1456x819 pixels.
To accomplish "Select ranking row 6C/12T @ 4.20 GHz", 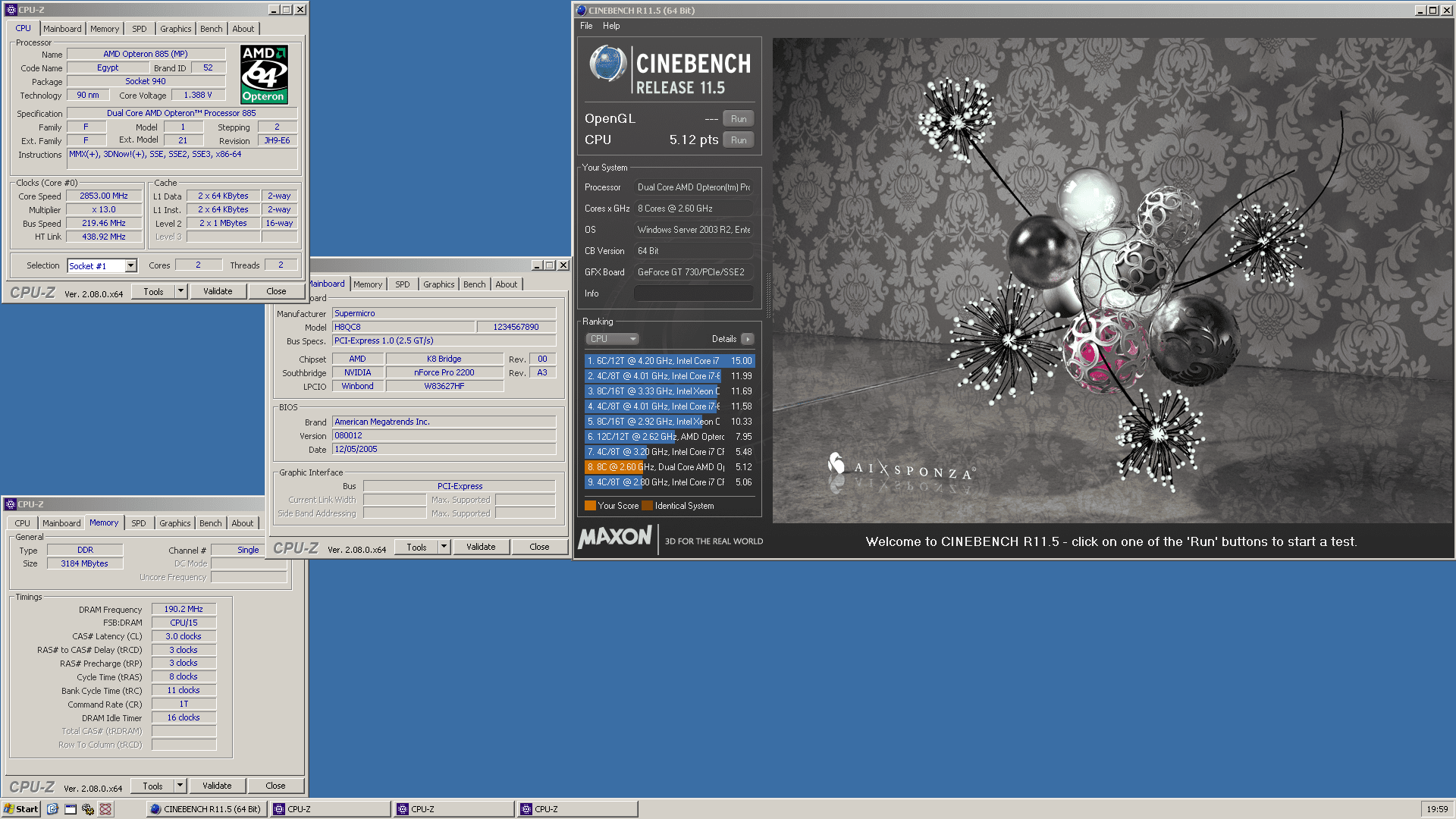I will click(670, 361).
